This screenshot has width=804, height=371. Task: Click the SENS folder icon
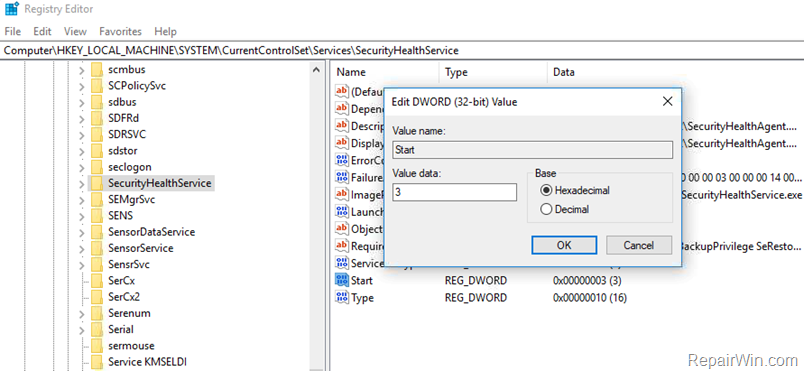click(97, 216)
